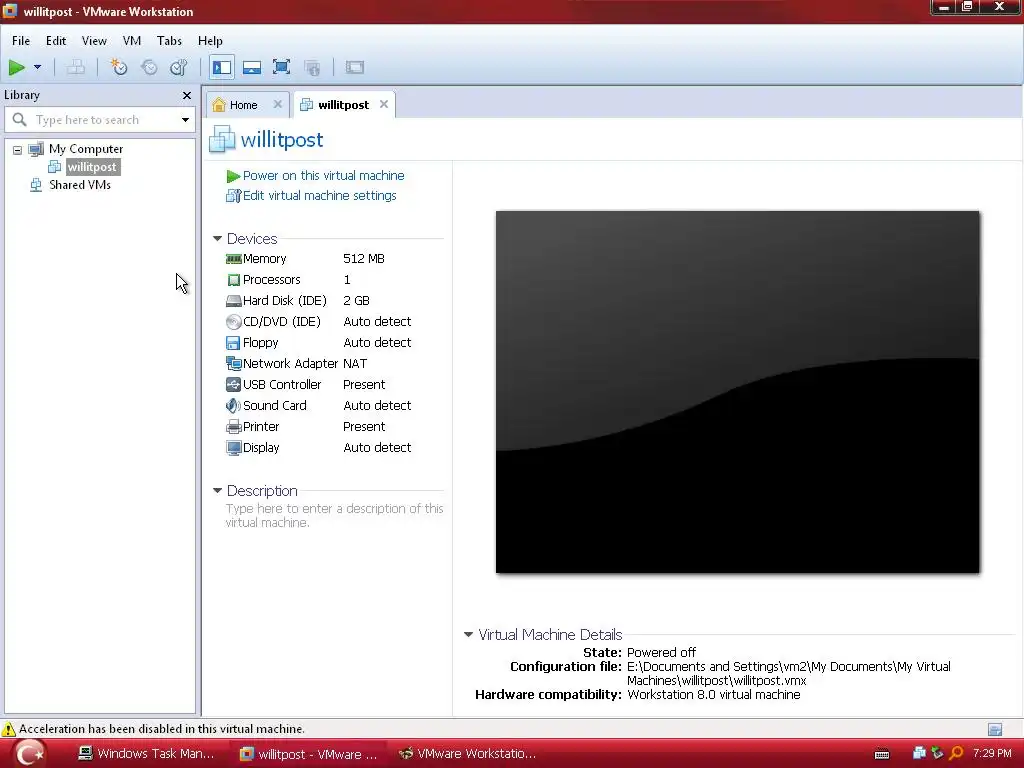1024x768 pixels.
Task: Click the console view toolbar icon
Action: pyautogui.click(x=355, y=67)
